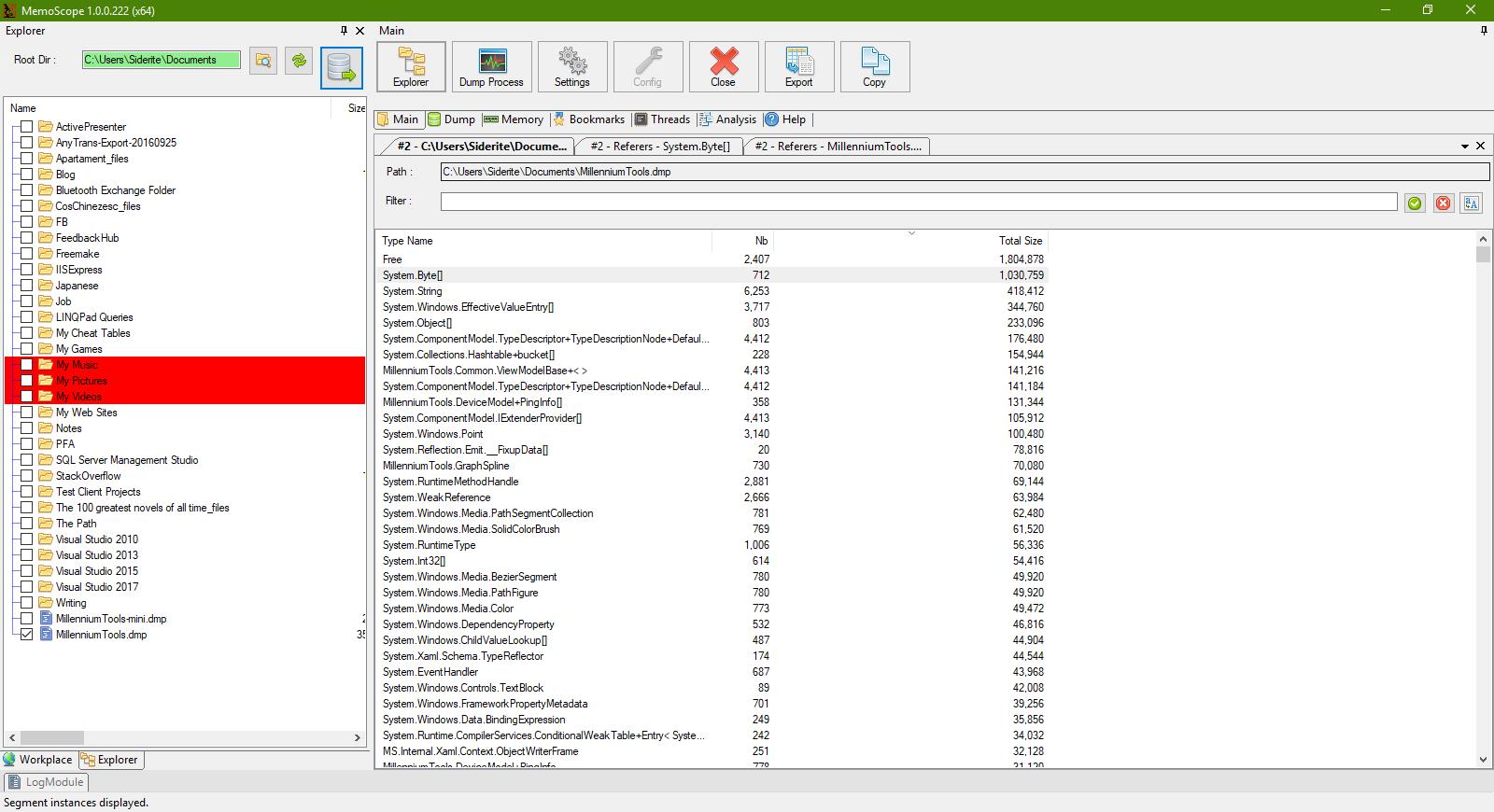Image resolution: width=1494 pixels, height=812 pixels.
Task: Expand the ActivePresenter folder tree node
Action: pos(14,127)
